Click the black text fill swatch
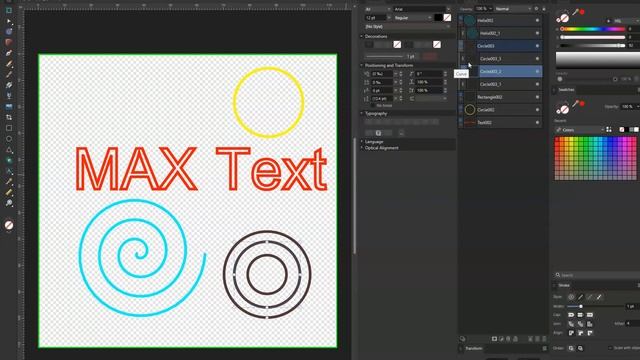Viewport: 640px width, 360px height. click(438, 18)
